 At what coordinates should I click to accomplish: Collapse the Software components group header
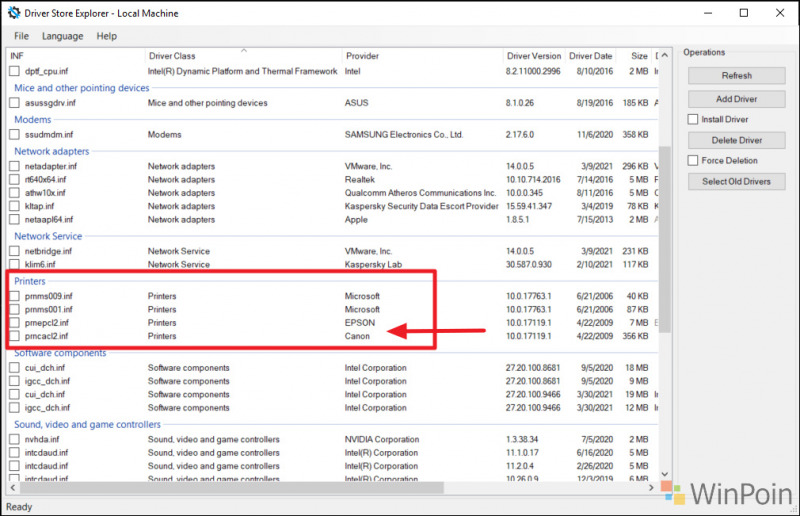pos(60,353)
